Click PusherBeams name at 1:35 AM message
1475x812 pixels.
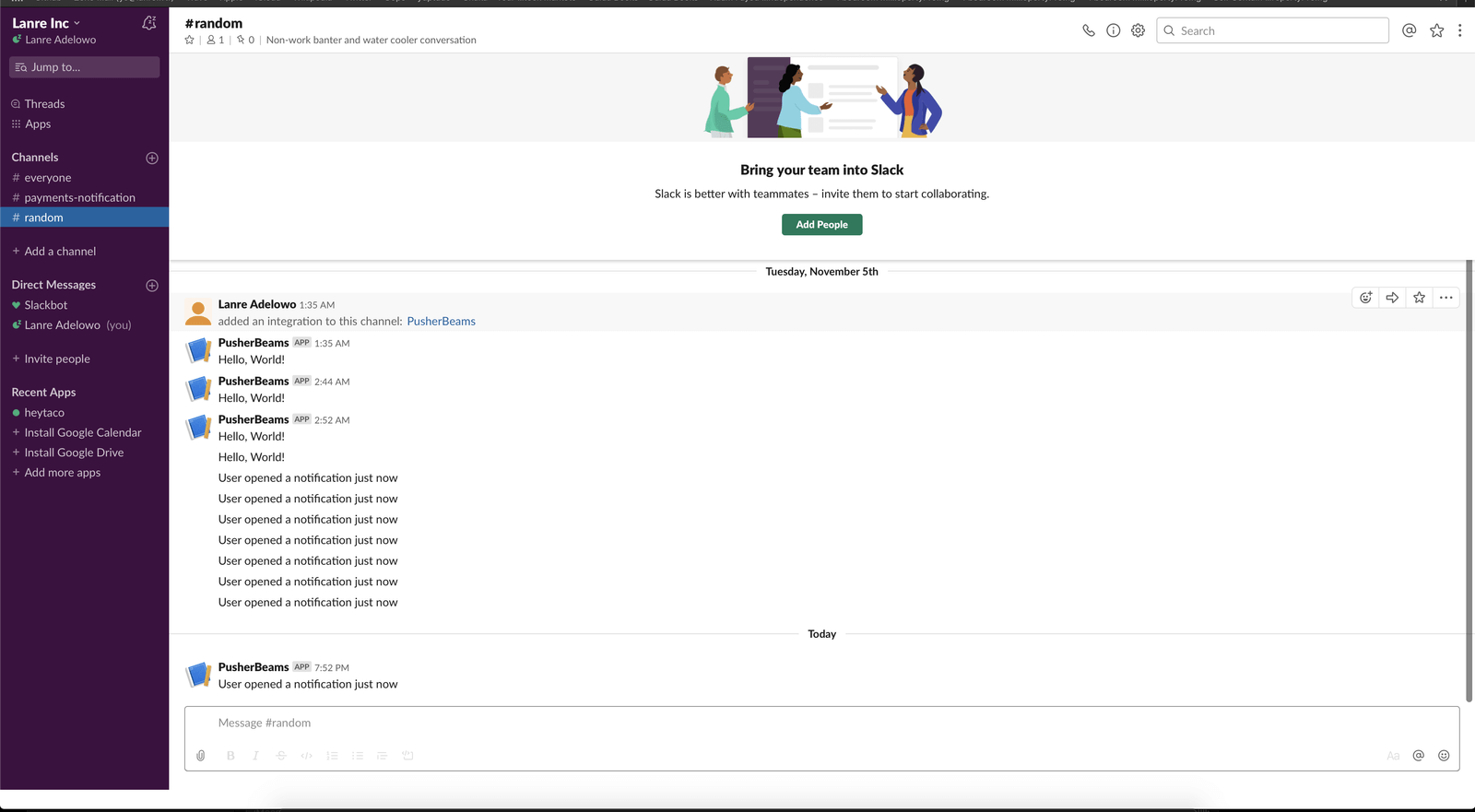pyautogui.click(x=254, y=343)
